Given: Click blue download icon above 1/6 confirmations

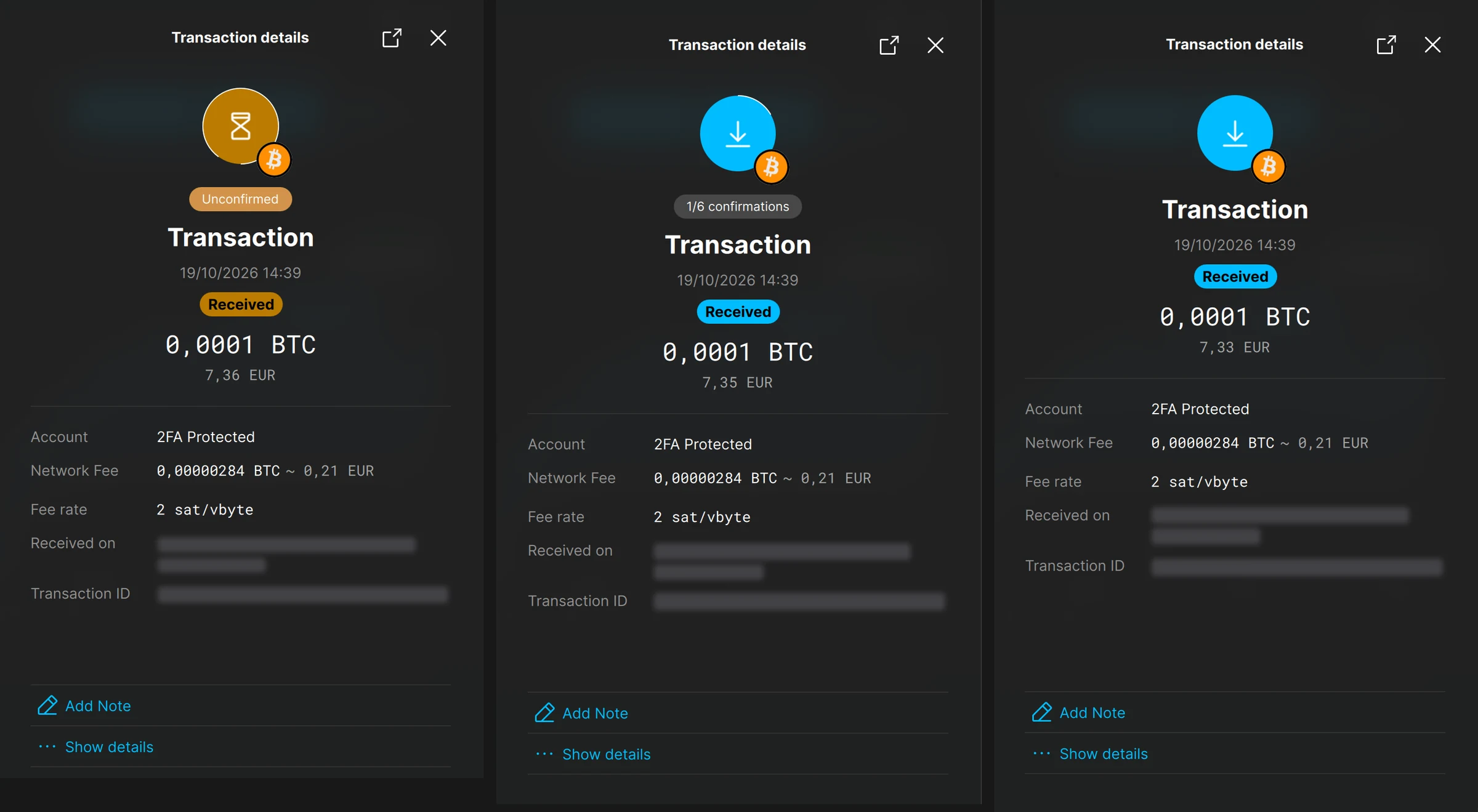Looking at the screenshot, I should click(x=738, y=134).
